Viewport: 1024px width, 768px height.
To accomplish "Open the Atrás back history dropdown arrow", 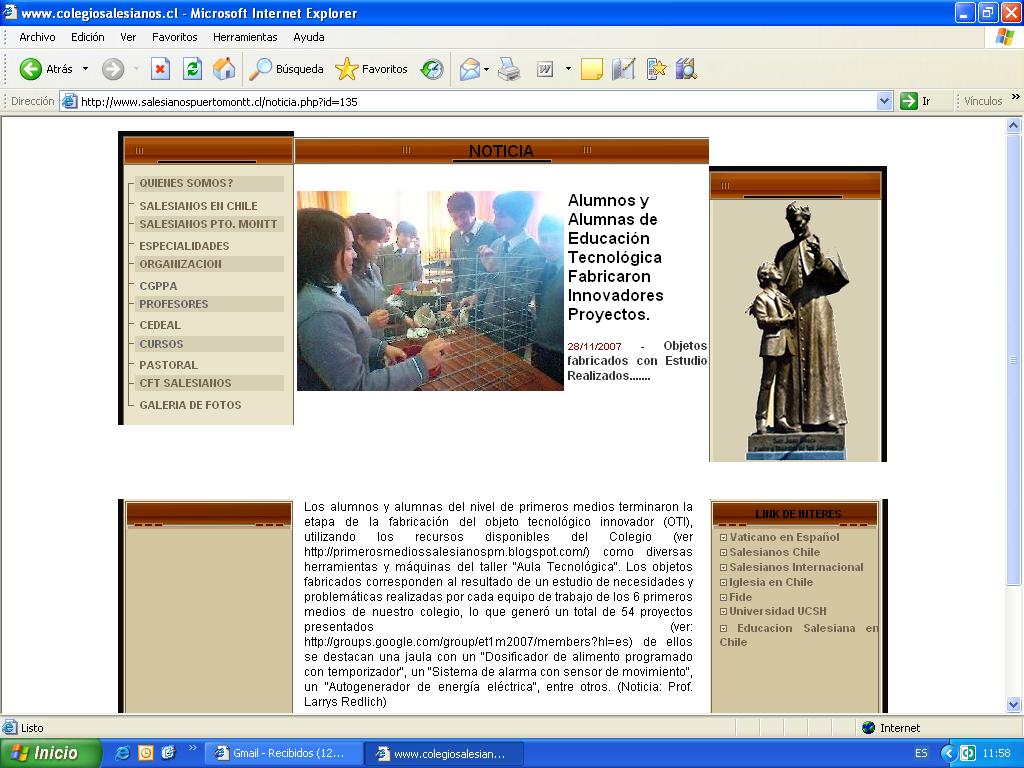I will pyautogui.click(x=85, y=69).
